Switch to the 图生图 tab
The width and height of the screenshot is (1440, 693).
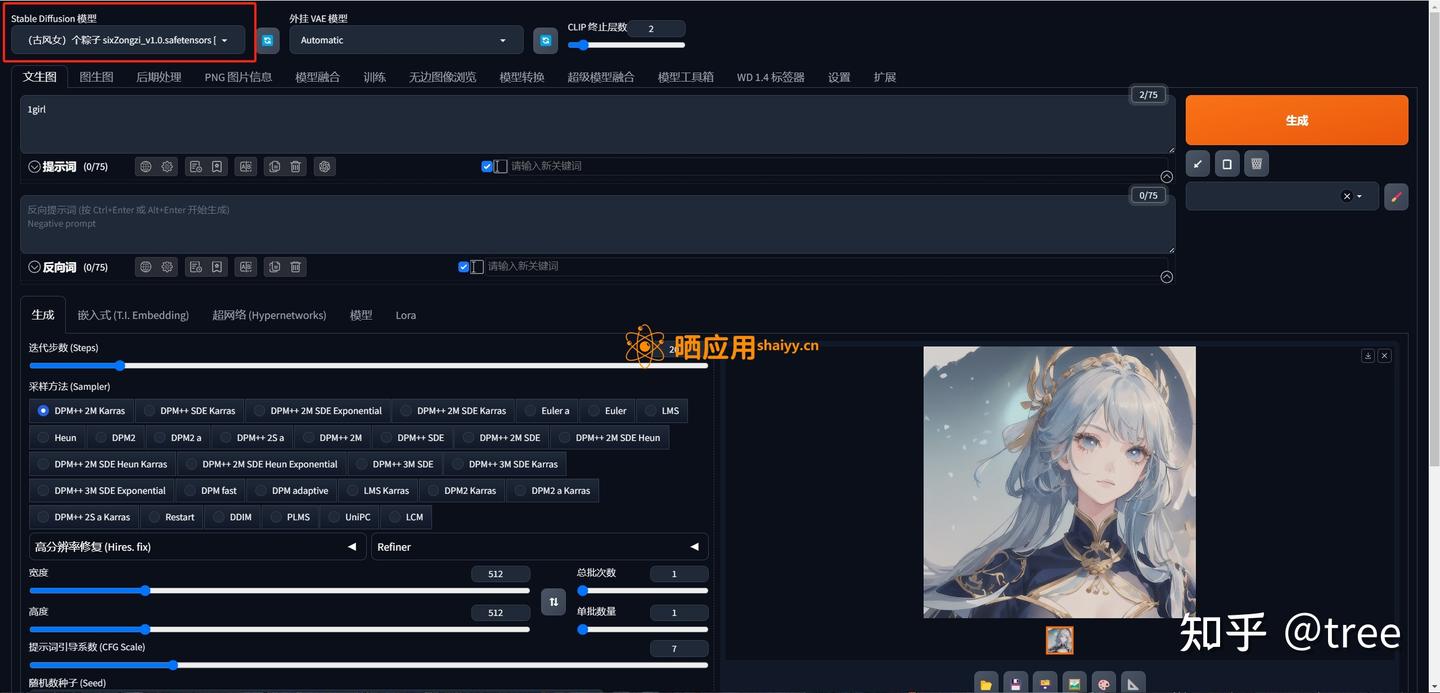click(x=95, y=76)
